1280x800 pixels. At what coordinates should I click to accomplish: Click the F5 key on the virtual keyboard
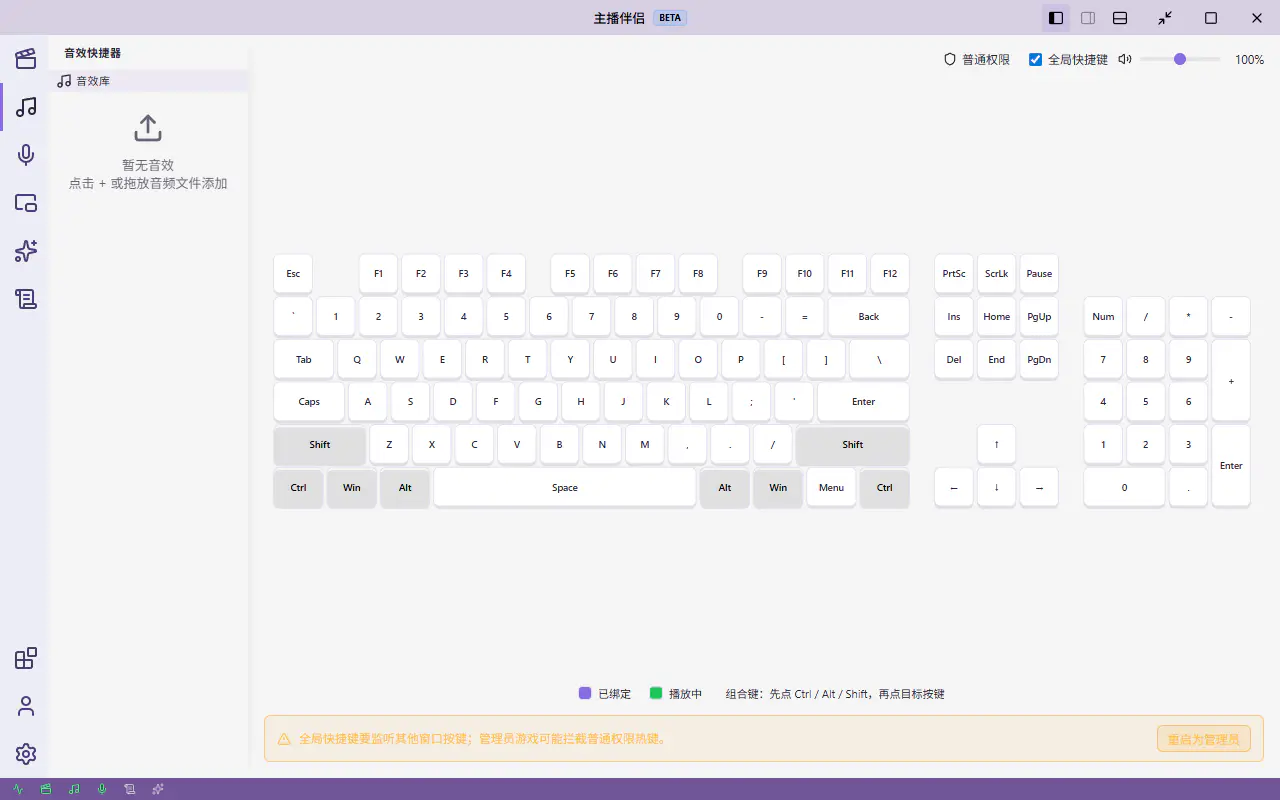[x=570, y=273]
